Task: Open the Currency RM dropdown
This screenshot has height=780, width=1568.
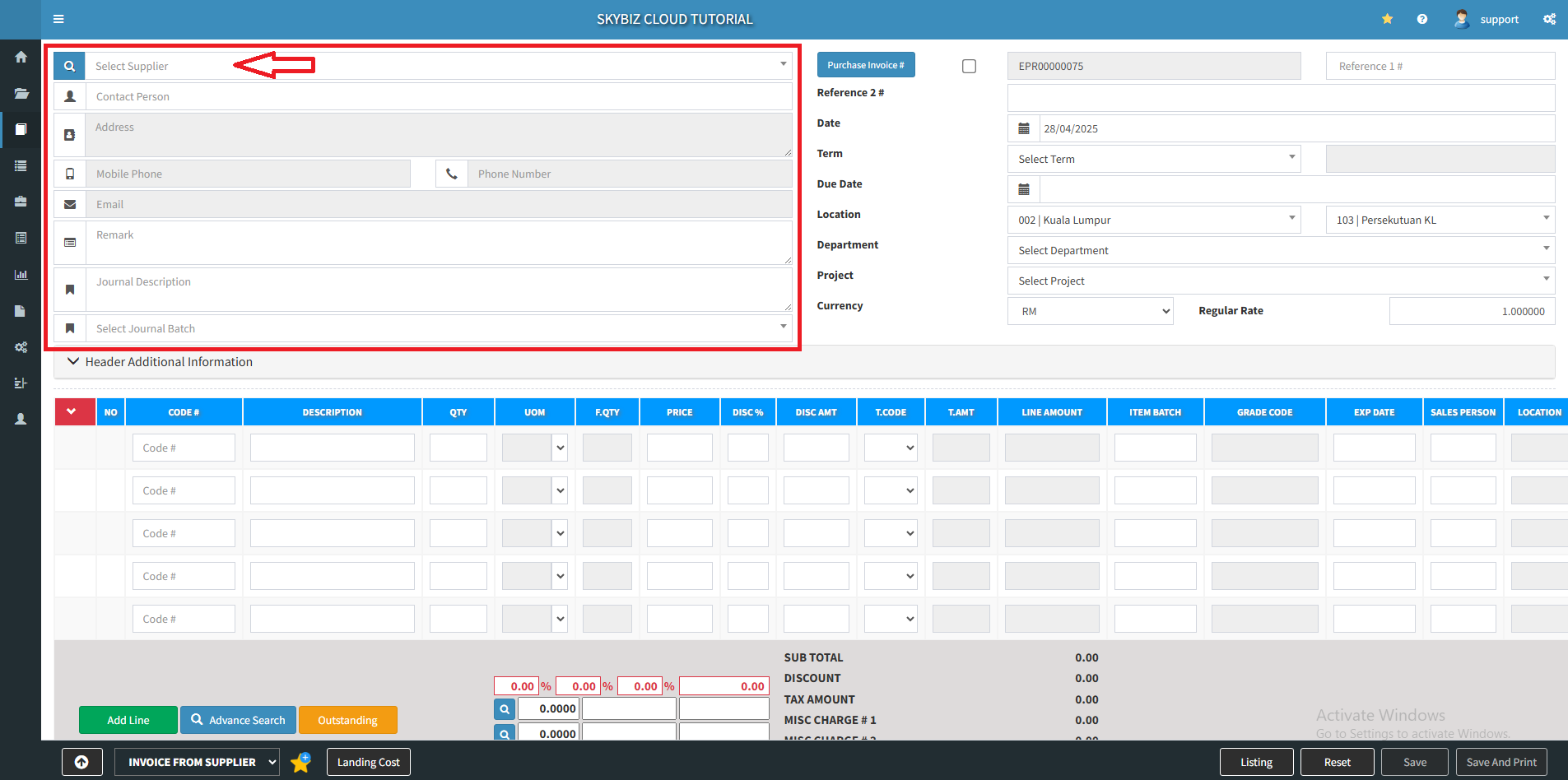Action: pos(1090,311)
